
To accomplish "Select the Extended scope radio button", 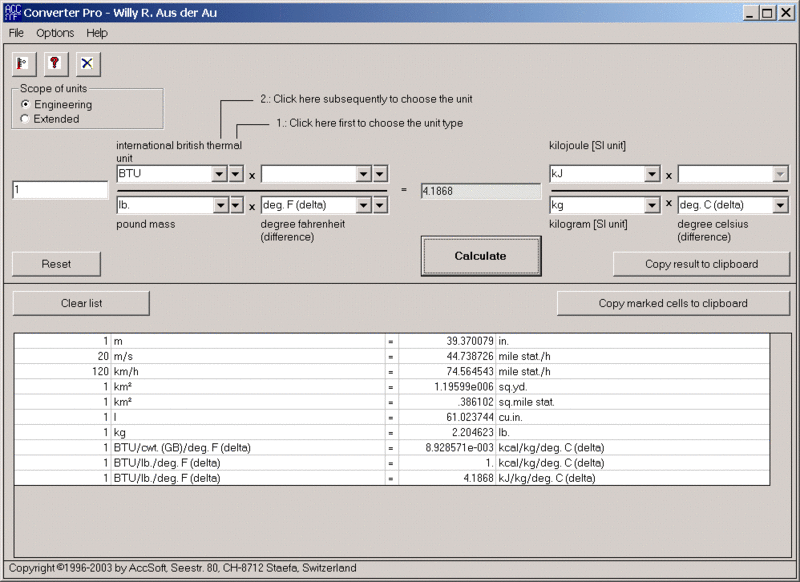I will click(25, 119).
